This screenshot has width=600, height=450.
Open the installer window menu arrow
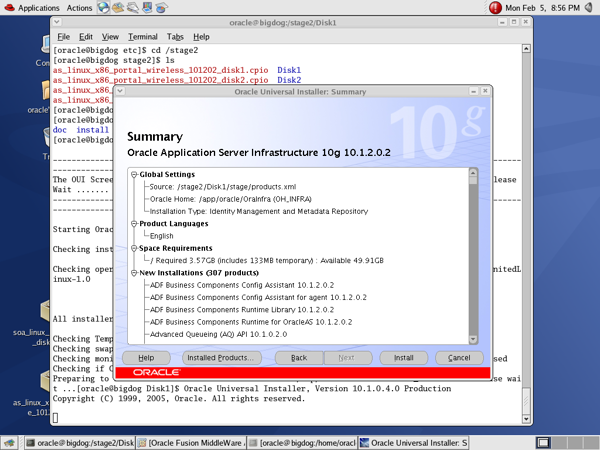pos(121,91)
